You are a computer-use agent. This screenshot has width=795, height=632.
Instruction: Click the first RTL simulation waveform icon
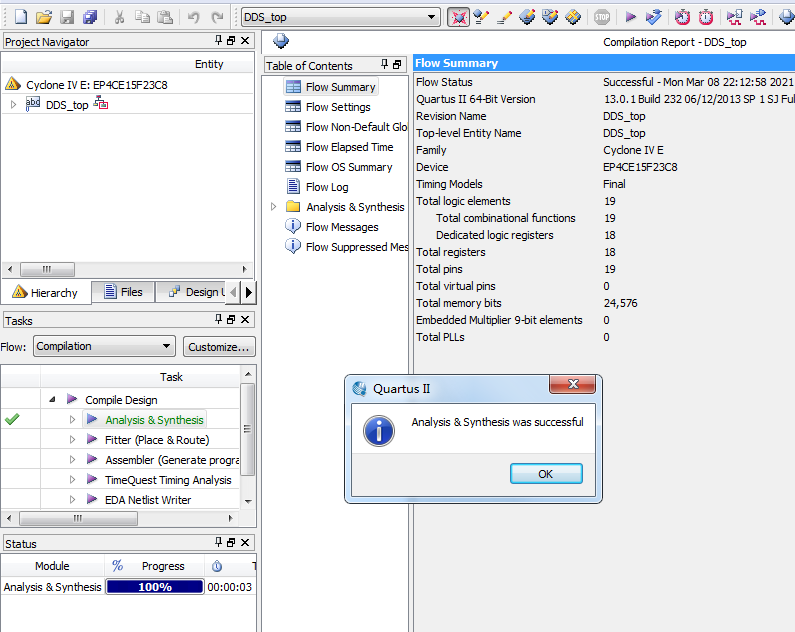[734, 17]
